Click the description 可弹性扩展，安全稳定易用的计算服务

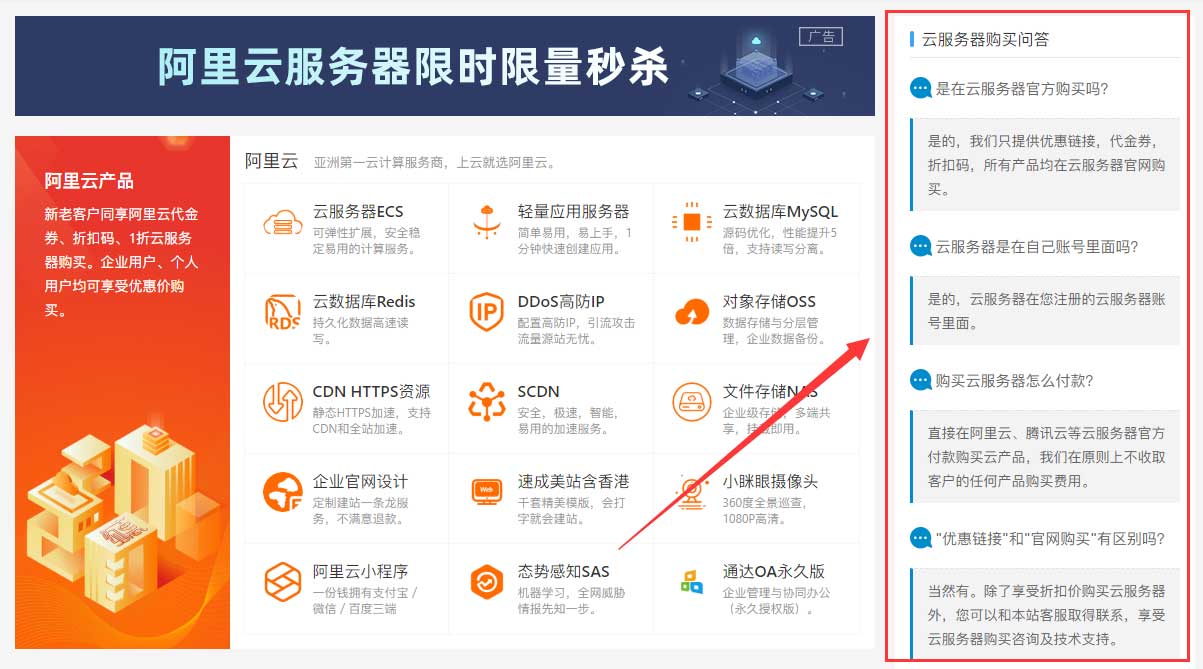(365, 241)
